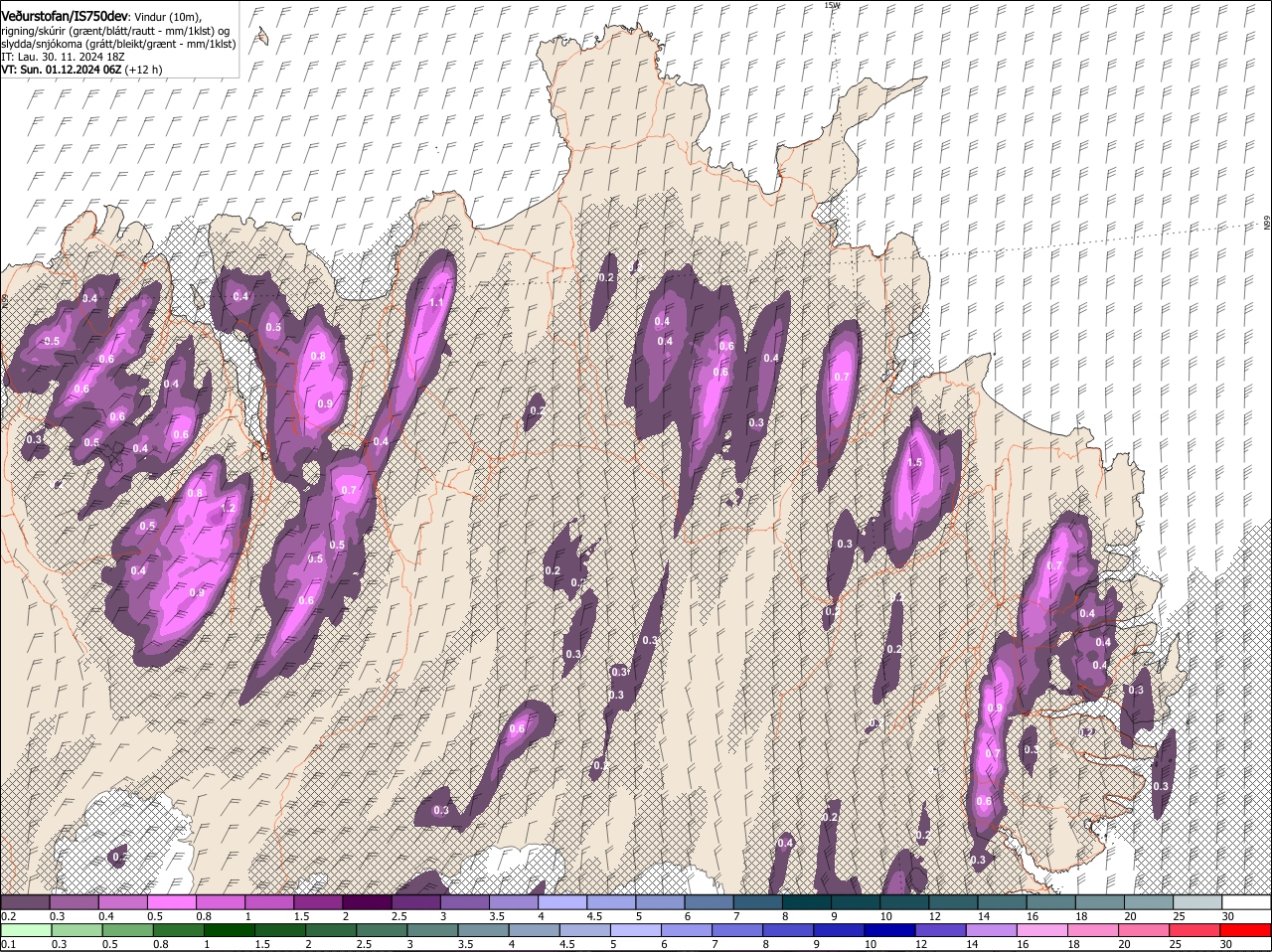
Task: Pick the darkest purple swatch labeled 2
Action: pos(367,902)
